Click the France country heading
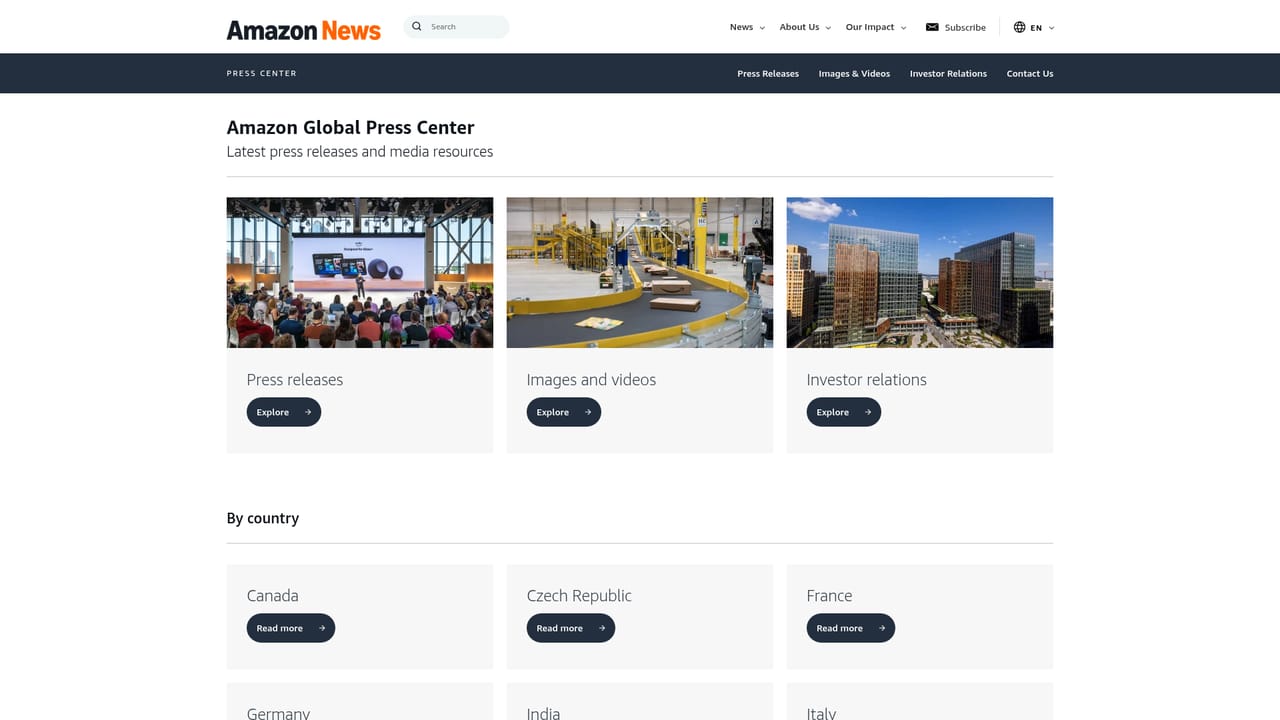The image size is (1280, 720). [x=830, y=596]
